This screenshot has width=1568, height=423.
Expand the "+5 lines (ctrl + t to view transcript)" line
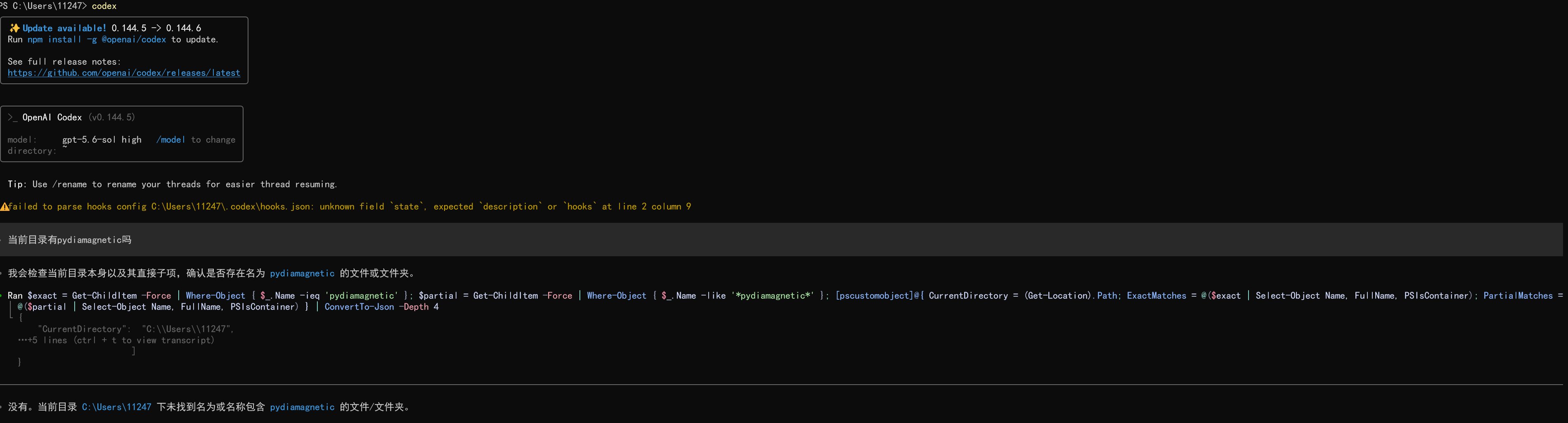click(x=116, y=340)
